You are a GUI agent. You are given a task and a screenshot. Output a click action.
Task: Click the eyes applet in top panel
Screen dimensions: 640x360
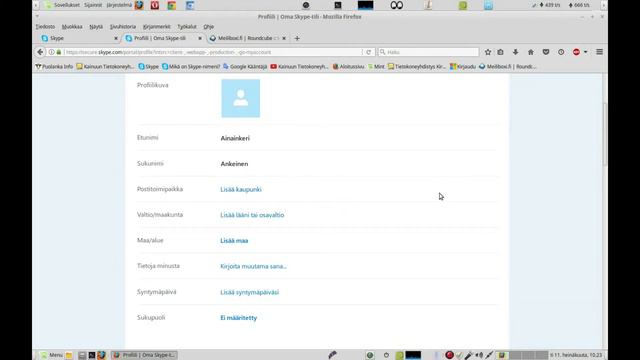click(396, 5)
